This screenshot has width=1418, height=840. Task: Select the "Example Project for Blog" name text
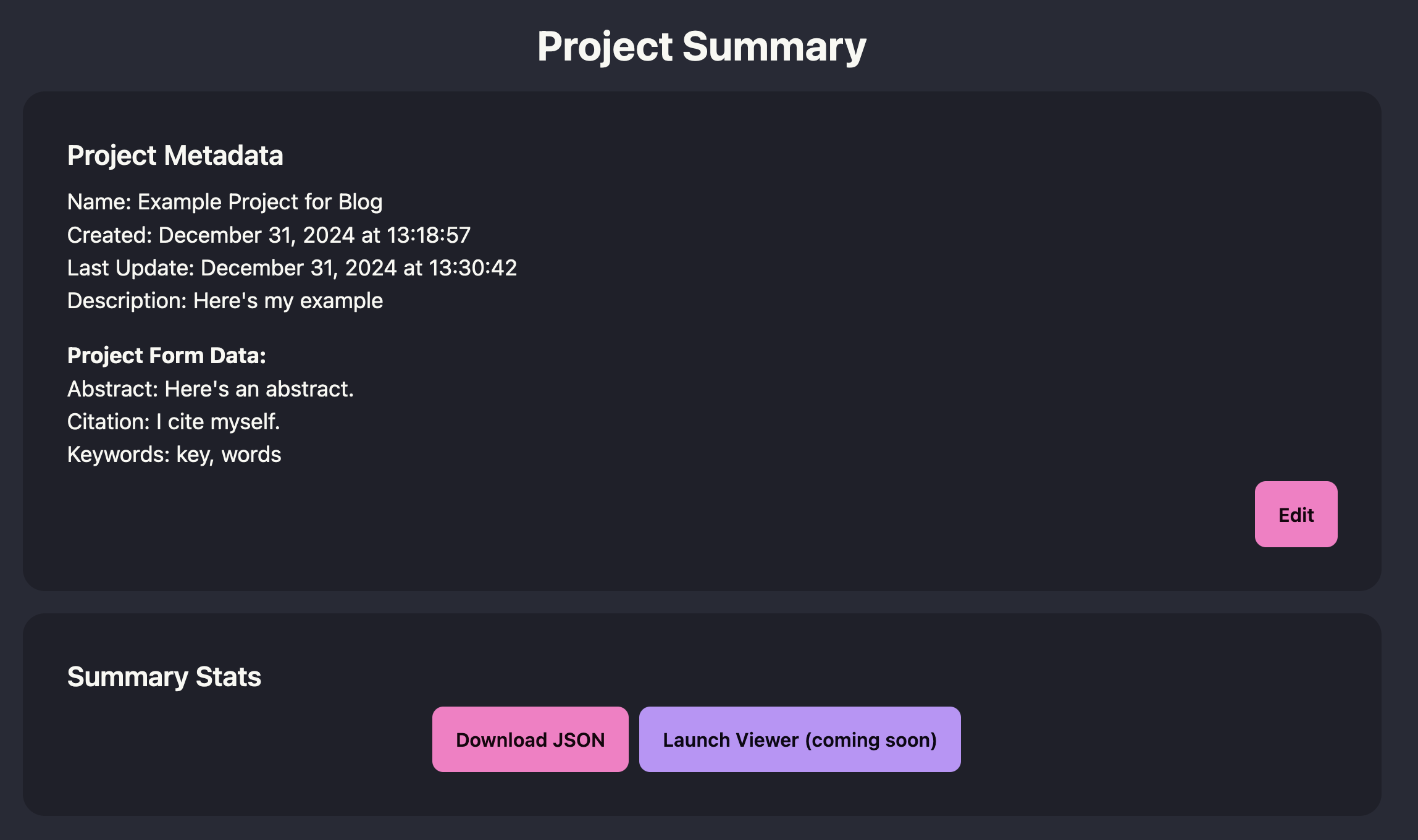click(x=260, y=202)
